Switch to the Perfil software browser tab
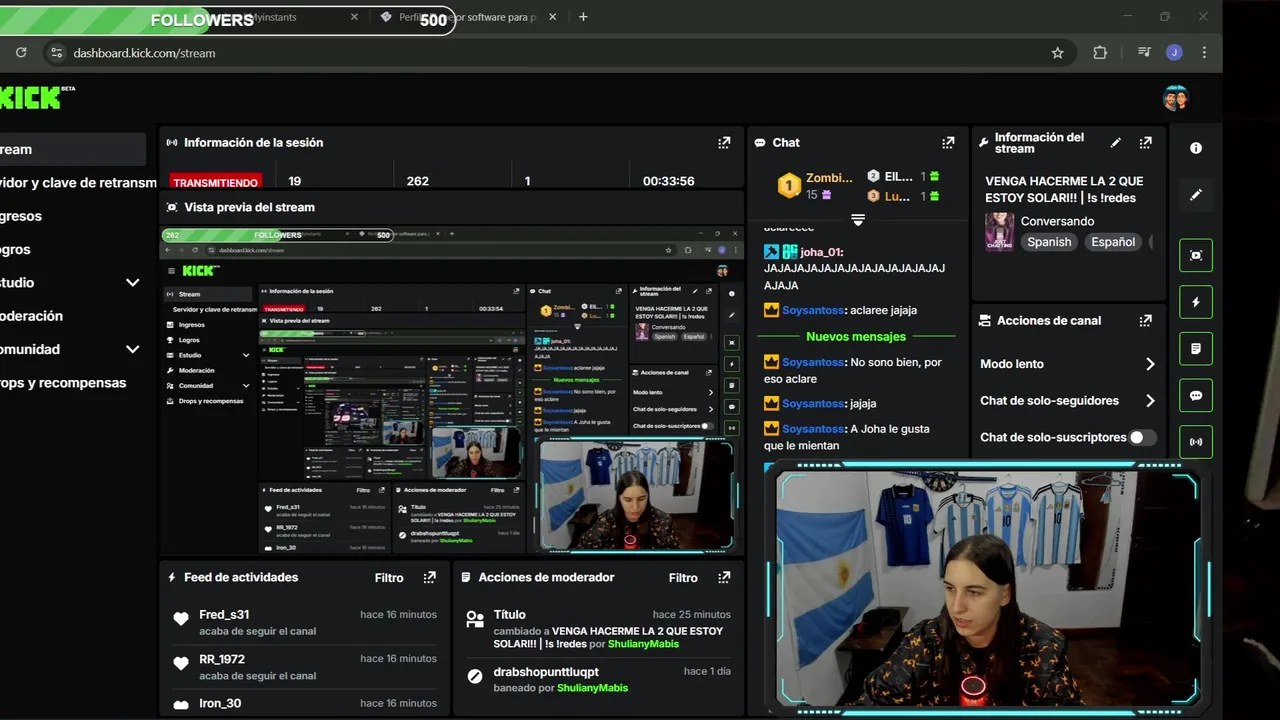 [x=470, y=17]
